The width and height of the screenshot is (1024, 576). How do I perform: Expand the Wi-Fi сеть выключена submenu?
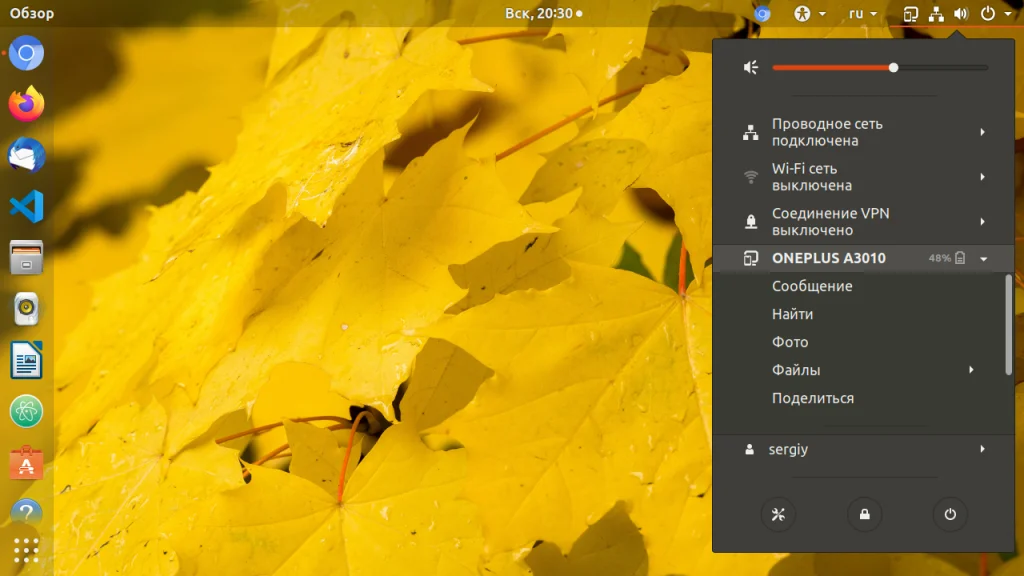coord(863,177)
